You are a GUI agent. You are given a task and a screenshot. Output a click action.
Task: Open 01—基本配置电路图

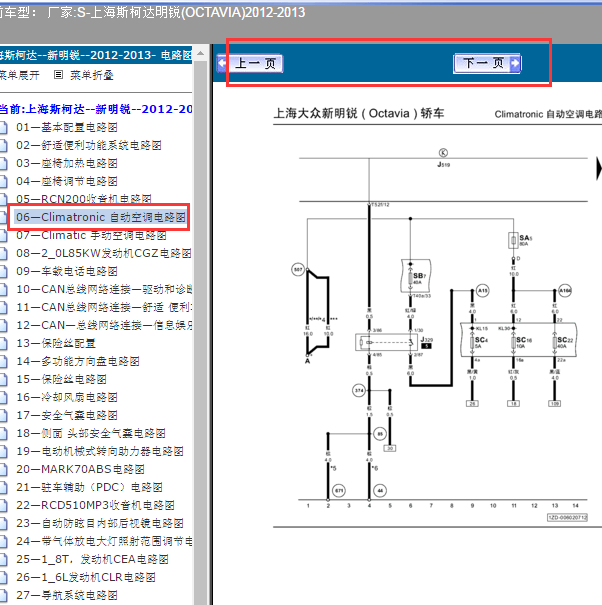(x=67, y=127)
